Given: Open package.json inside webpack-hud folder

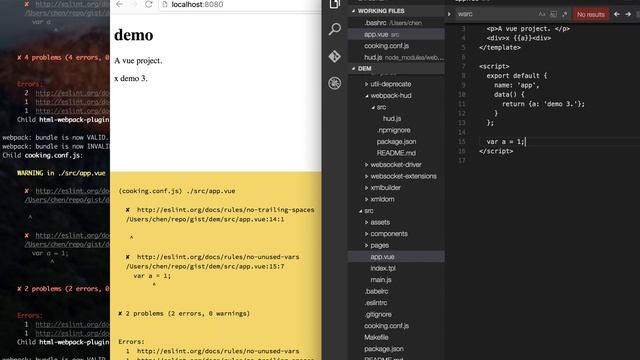Looking at the screenshot, I should (x=396, y=142).
